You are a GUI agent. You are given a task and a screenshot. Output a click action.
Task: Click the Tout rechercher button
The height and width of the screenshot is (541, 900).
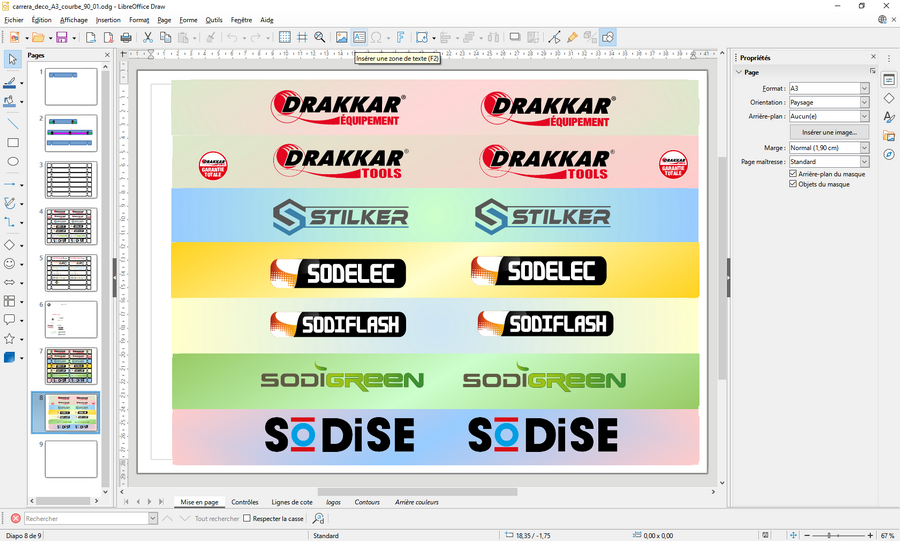[x=216, y=519]
